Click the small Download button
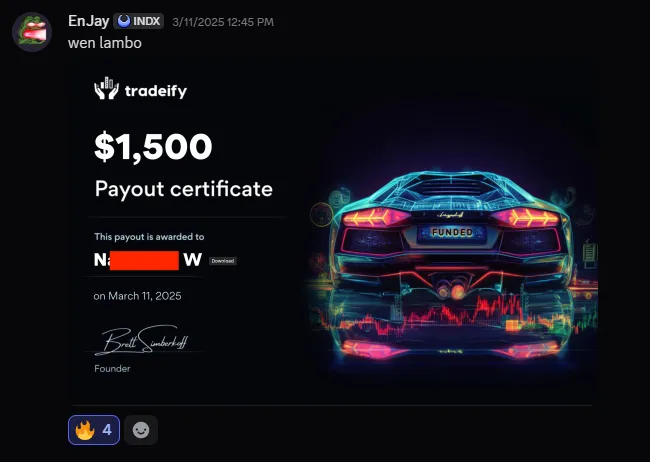Viewport: 650px width, 462px height. [223, 261]
